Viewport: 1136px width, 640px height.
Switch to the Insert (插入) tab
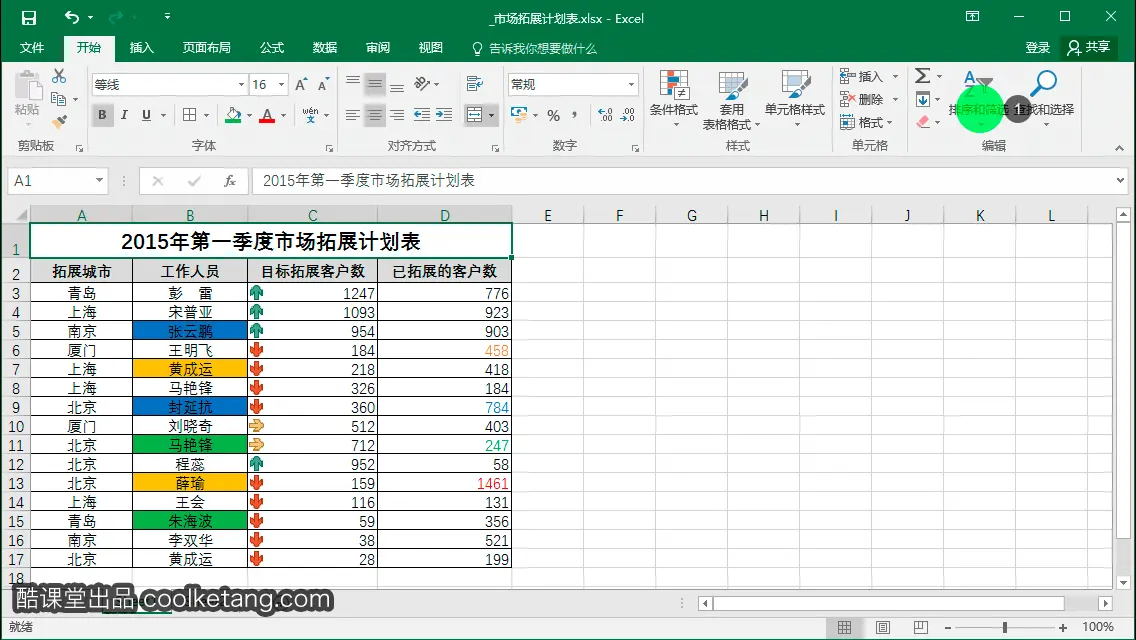[x=141, y=48]
